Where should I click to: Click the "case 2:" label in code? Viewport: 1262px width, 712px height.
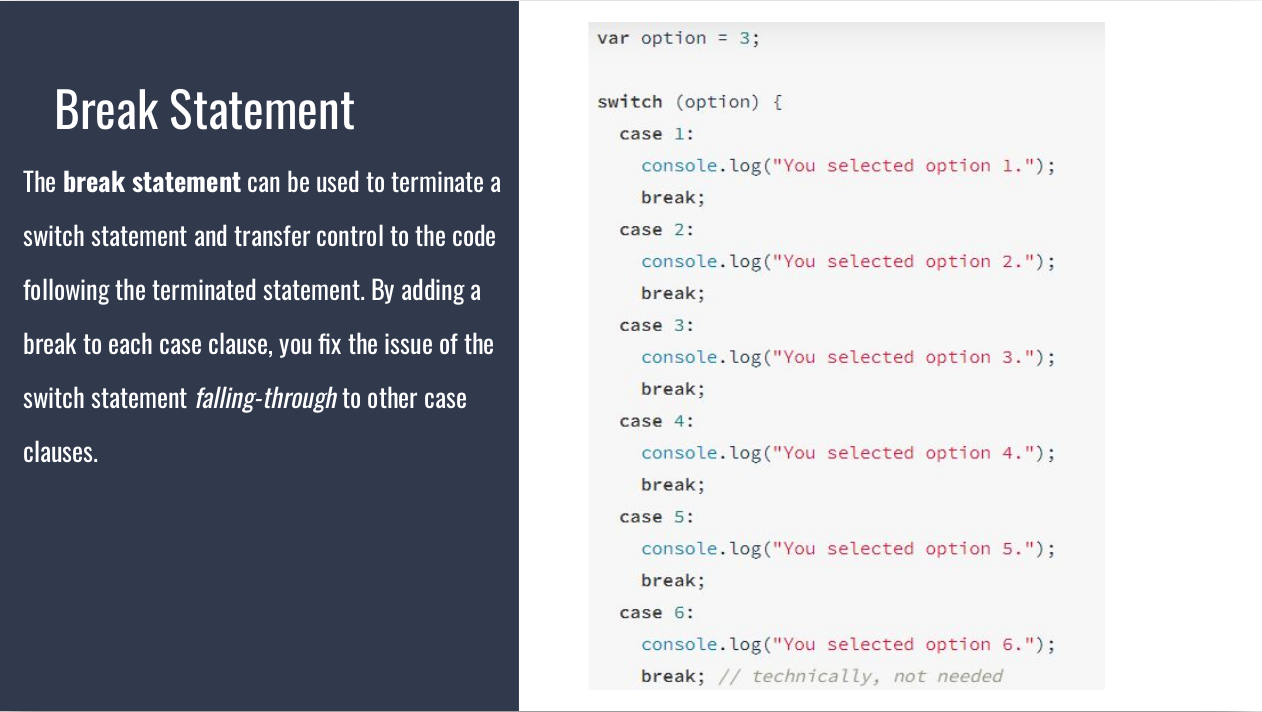pyautogui.click(x=656, y=230)
